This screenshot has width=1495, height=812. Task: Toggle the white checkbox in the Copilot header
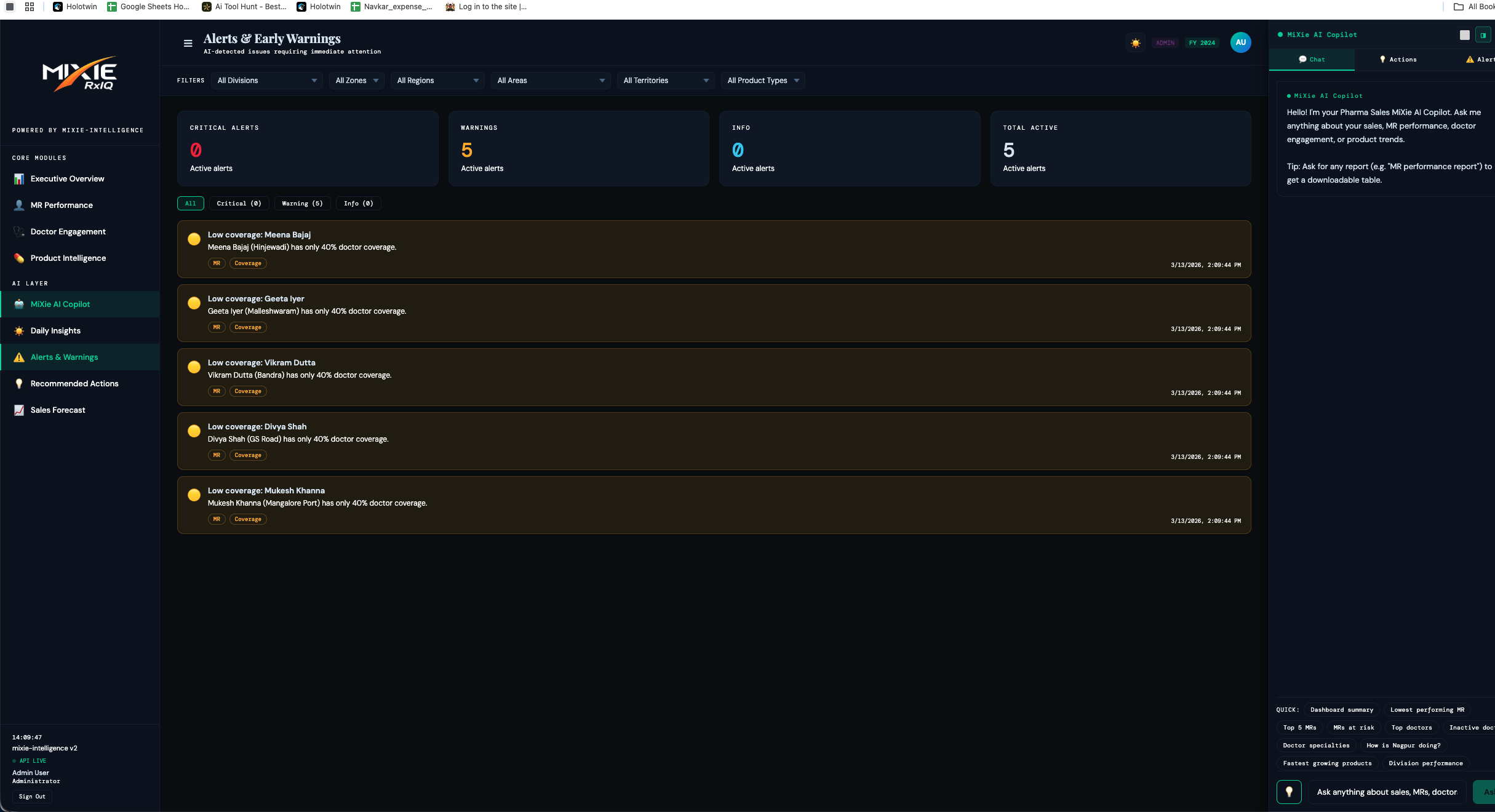pos(1465,34)
